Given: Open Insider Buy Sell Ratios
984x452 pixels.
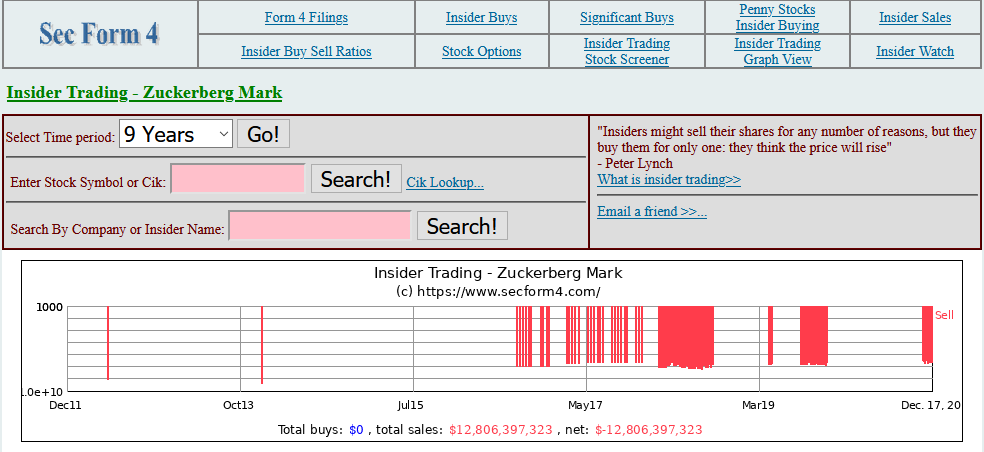Looking at the screenshot, I should point(306,51).
